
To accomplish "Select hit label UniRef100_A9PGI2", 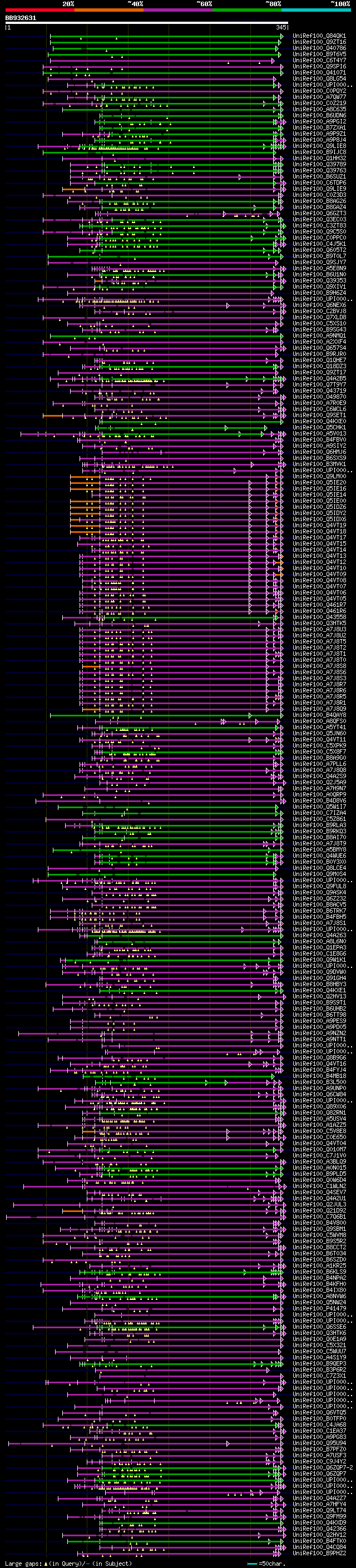I will (x=319, y=122).
